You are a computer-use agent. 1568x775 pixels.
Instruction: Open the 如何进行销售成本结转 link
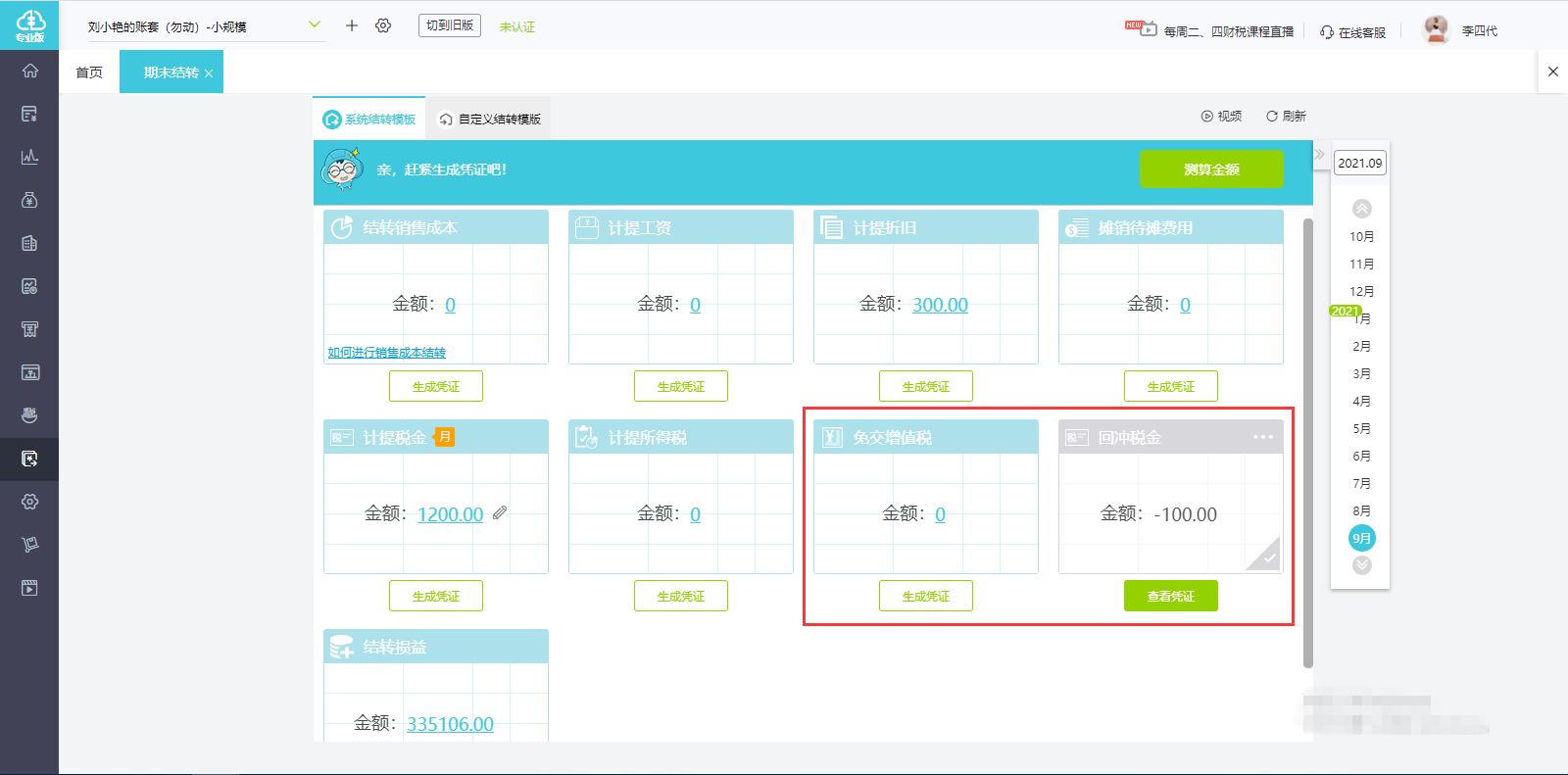click(x=386, y=353)
